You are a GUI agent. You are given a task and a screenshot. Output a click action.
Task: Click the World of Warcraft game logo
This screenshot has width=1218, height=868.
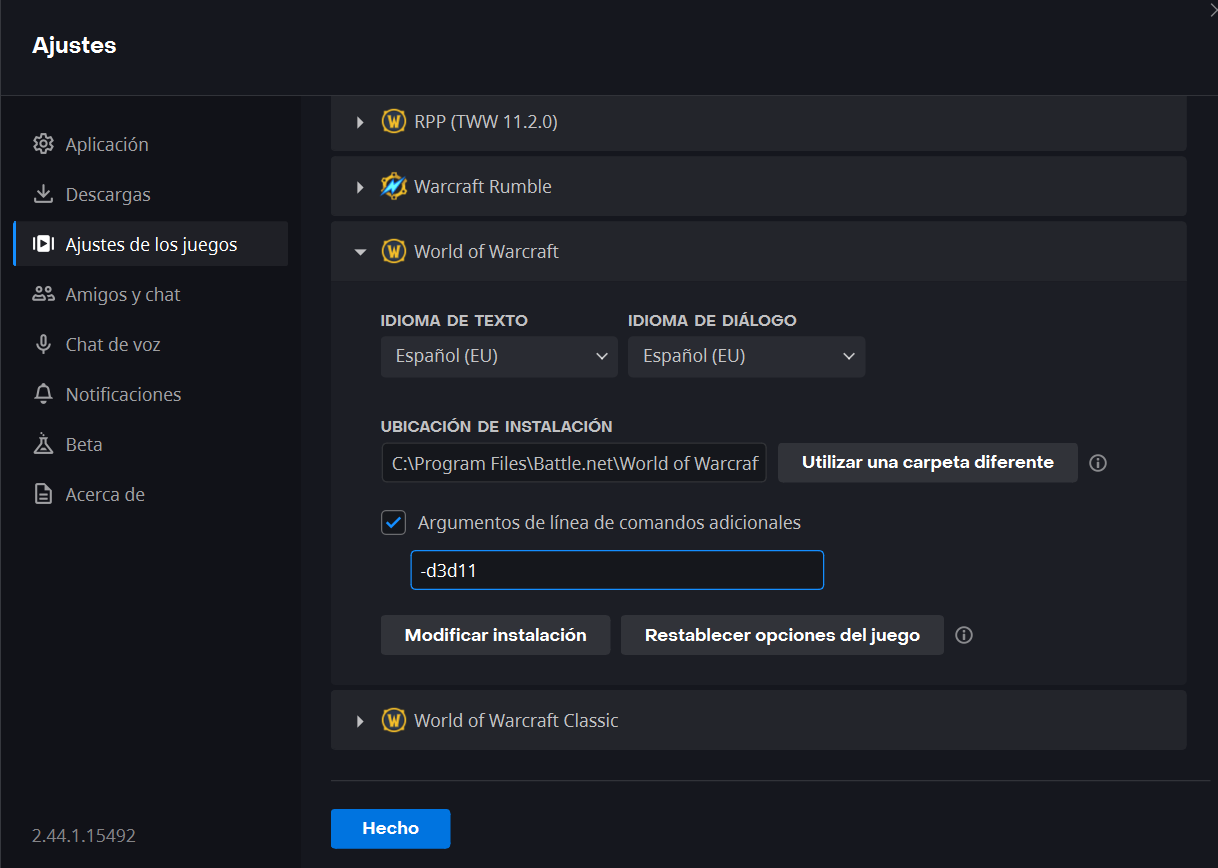[x=394, y=251]
